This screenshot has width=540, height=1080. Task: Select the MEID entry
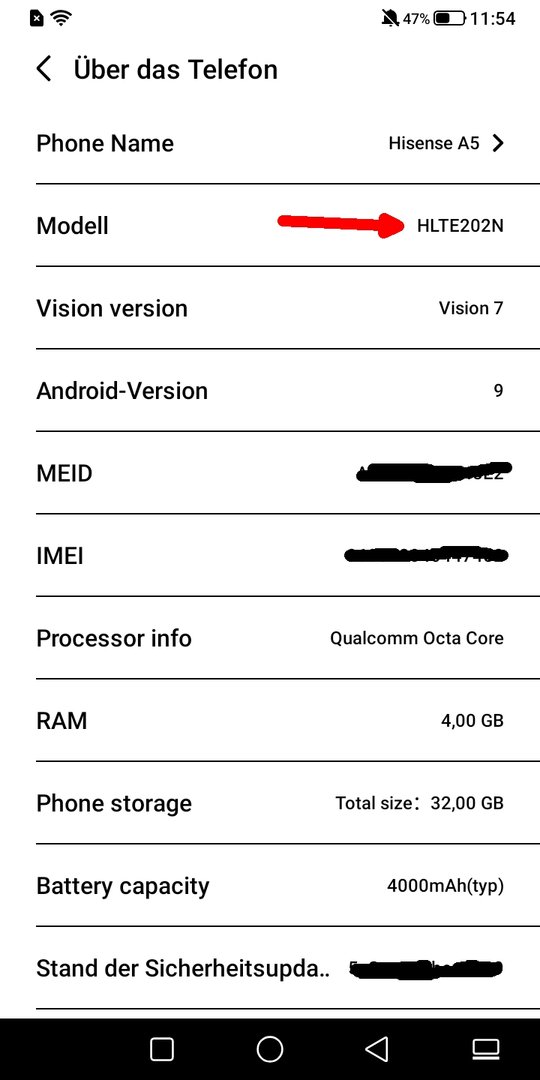[x=270, y=473]
